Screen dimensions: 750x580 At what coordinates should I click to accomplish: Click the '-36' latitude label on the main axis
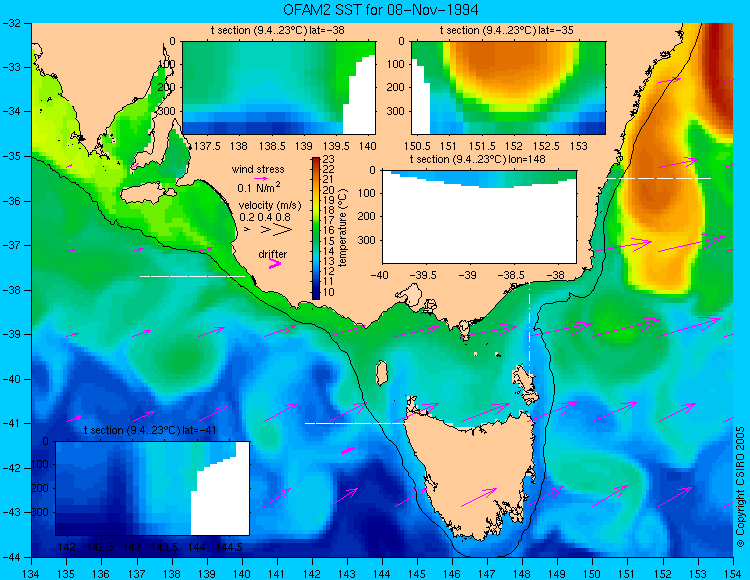point(13,201)
